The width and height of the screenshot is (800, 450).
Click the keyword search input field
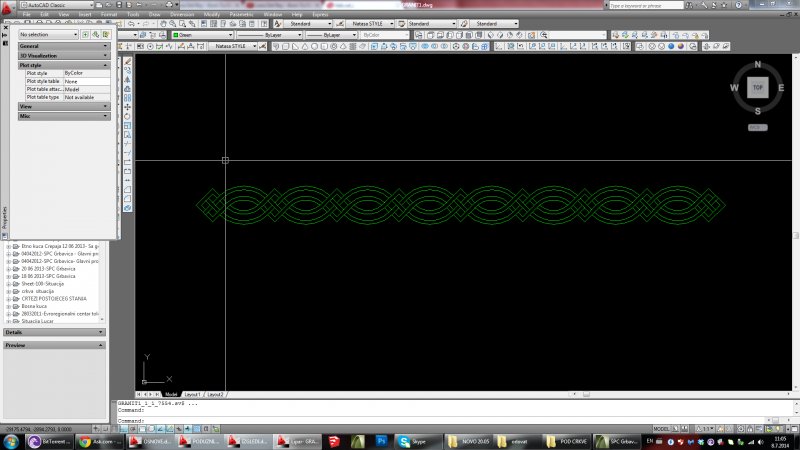(x=646, y=5)
